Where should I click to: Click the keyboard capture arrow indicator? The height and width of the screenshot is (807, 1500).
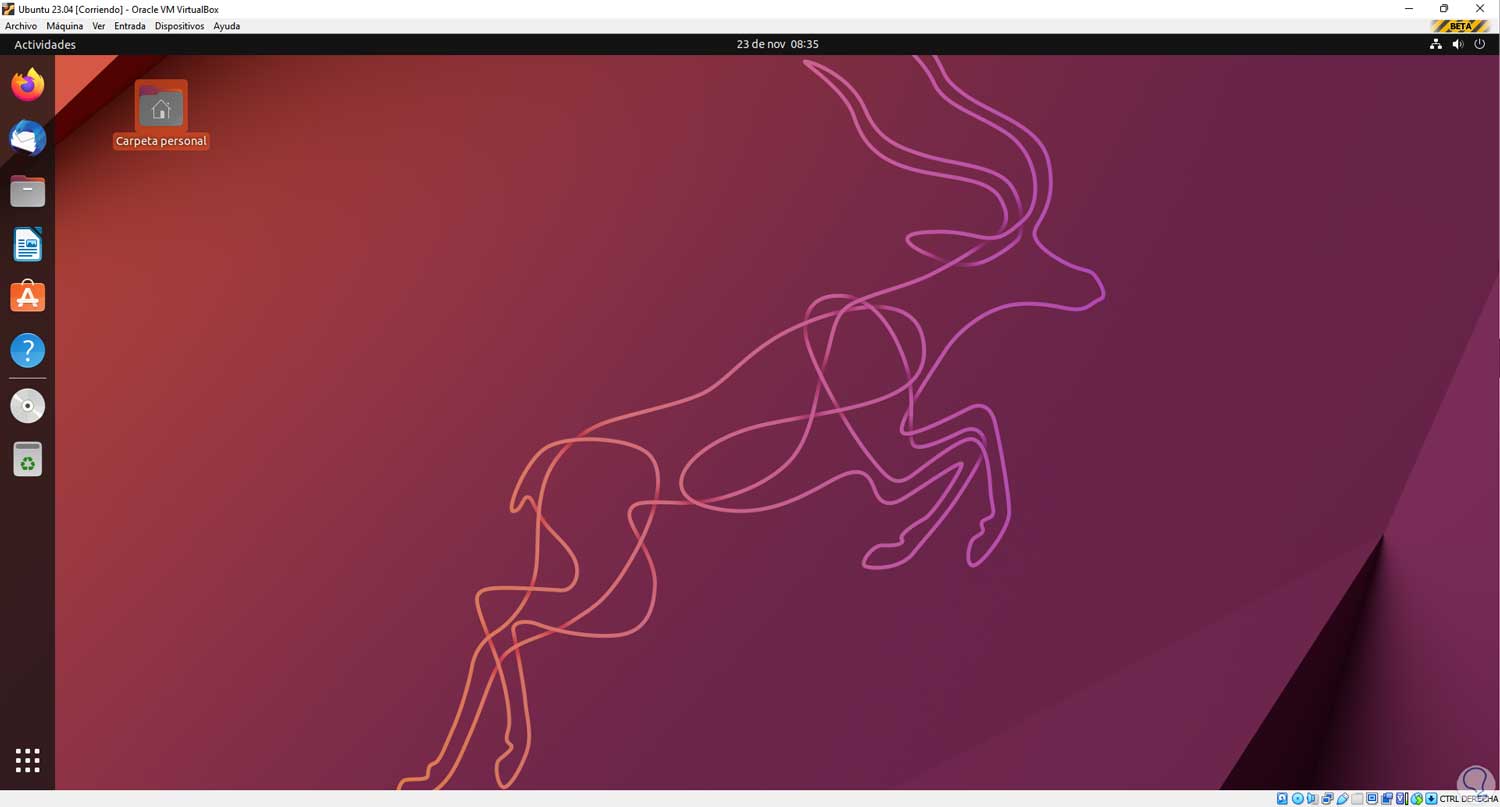[x=1431, y=799]
